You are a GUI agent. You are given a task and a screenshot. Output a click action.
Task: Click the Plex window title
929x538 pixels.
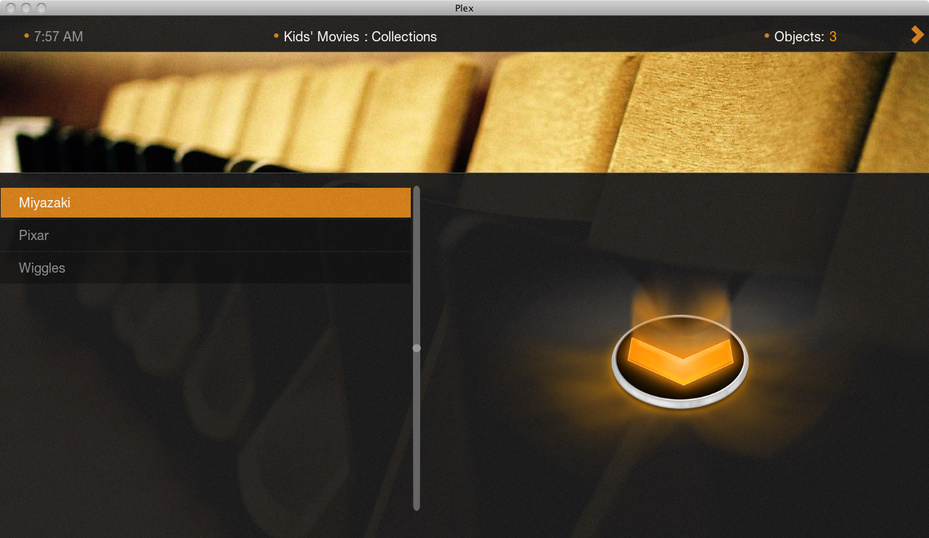coord(464,8)
